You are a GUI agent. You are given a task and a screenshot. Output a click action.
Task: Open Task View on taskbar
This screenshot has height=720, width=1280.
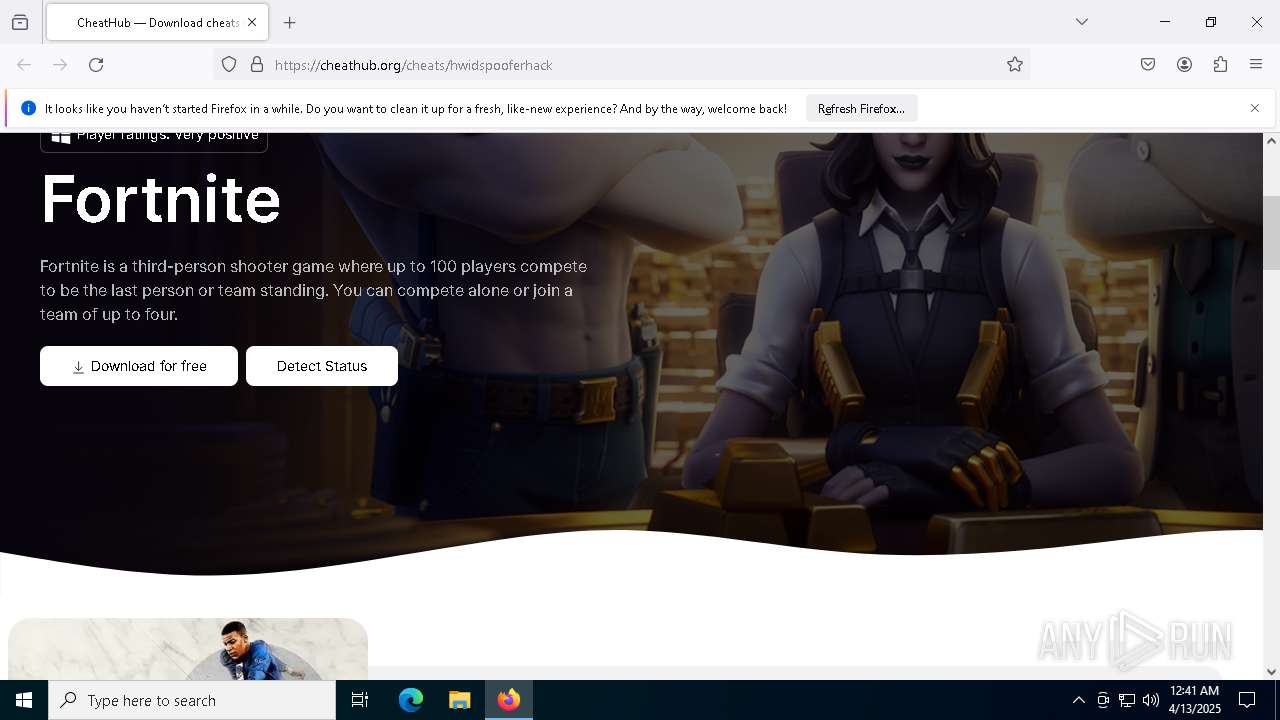tap(360, 700)
